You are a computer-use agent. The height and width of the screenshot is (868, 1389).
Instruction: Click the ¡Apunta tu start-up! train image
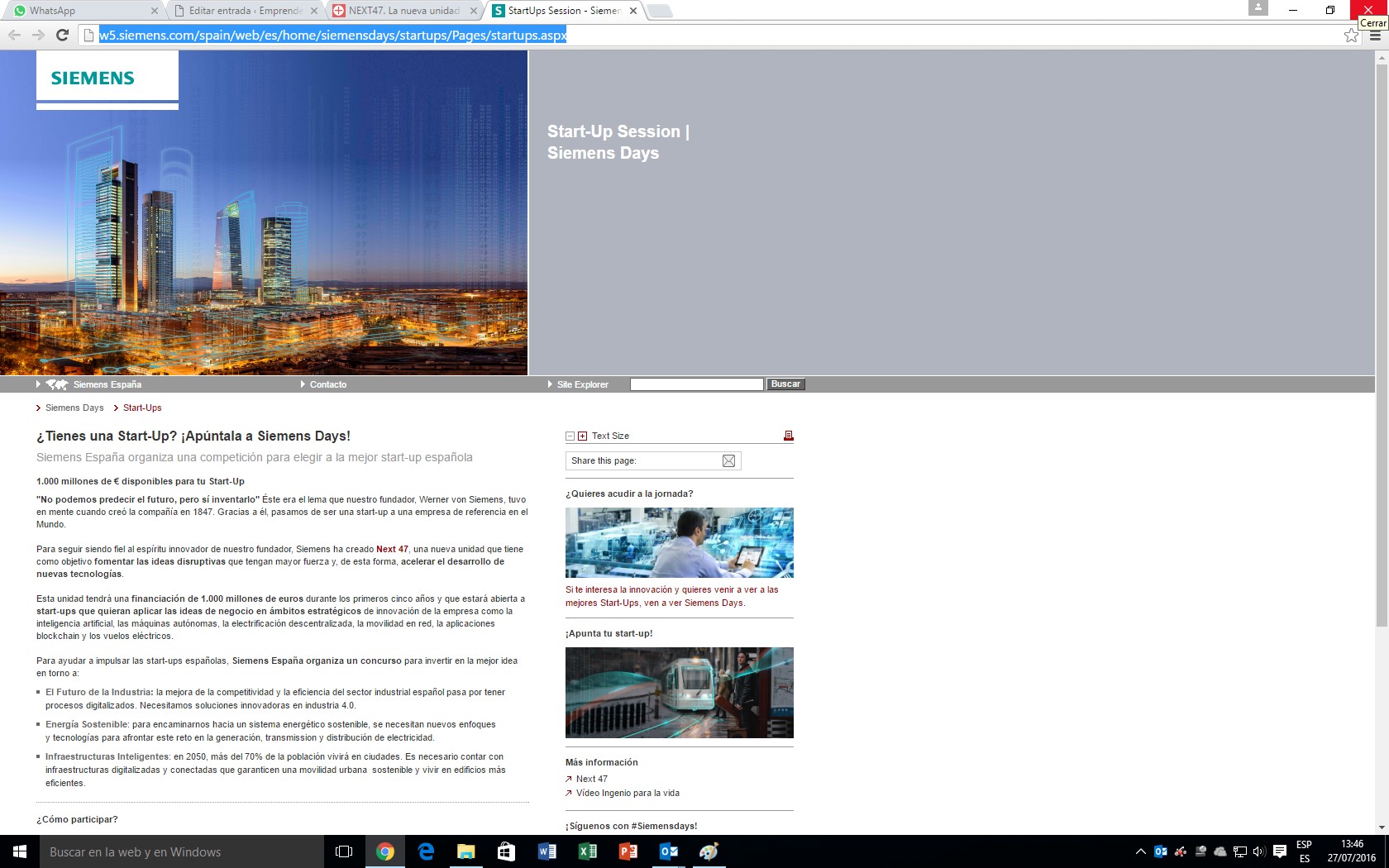(x=679, y=693)
